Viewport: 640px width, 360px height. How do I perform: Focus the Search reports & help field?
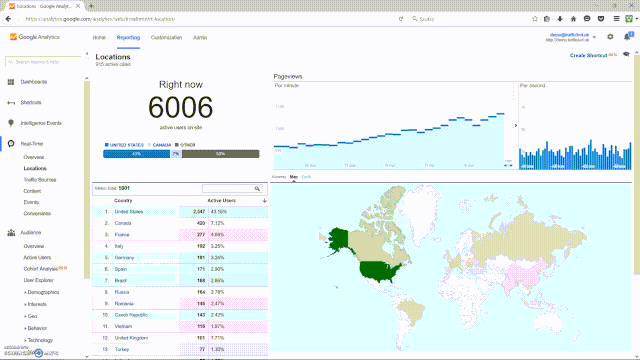43,62
